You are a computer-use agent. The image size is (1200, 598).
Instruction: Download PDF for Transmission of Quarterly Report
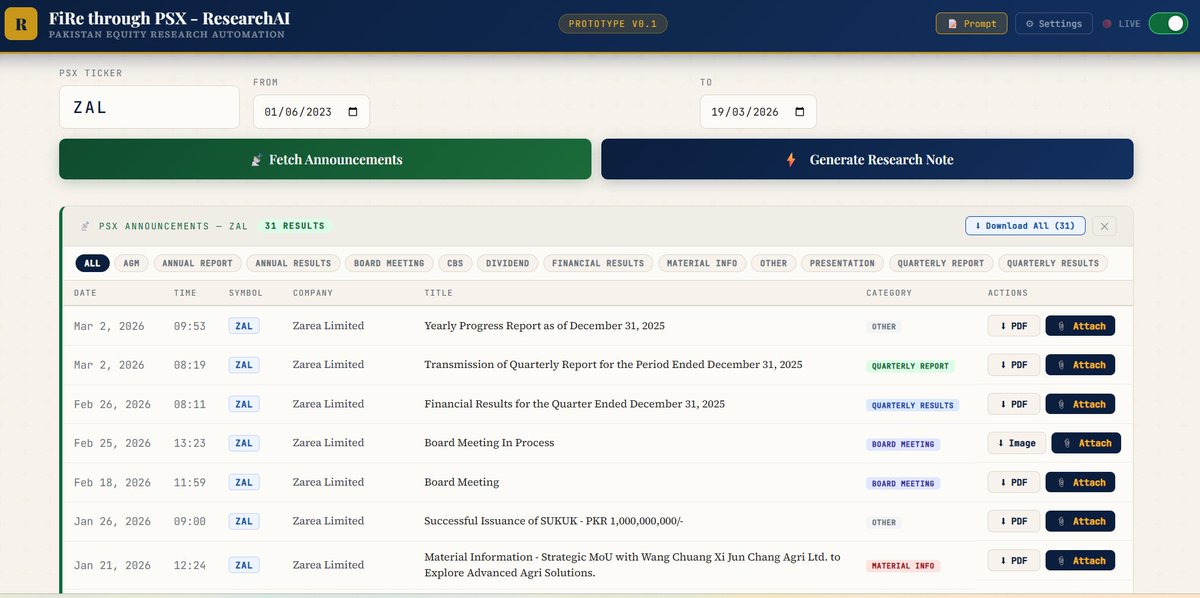(1013, 365)
